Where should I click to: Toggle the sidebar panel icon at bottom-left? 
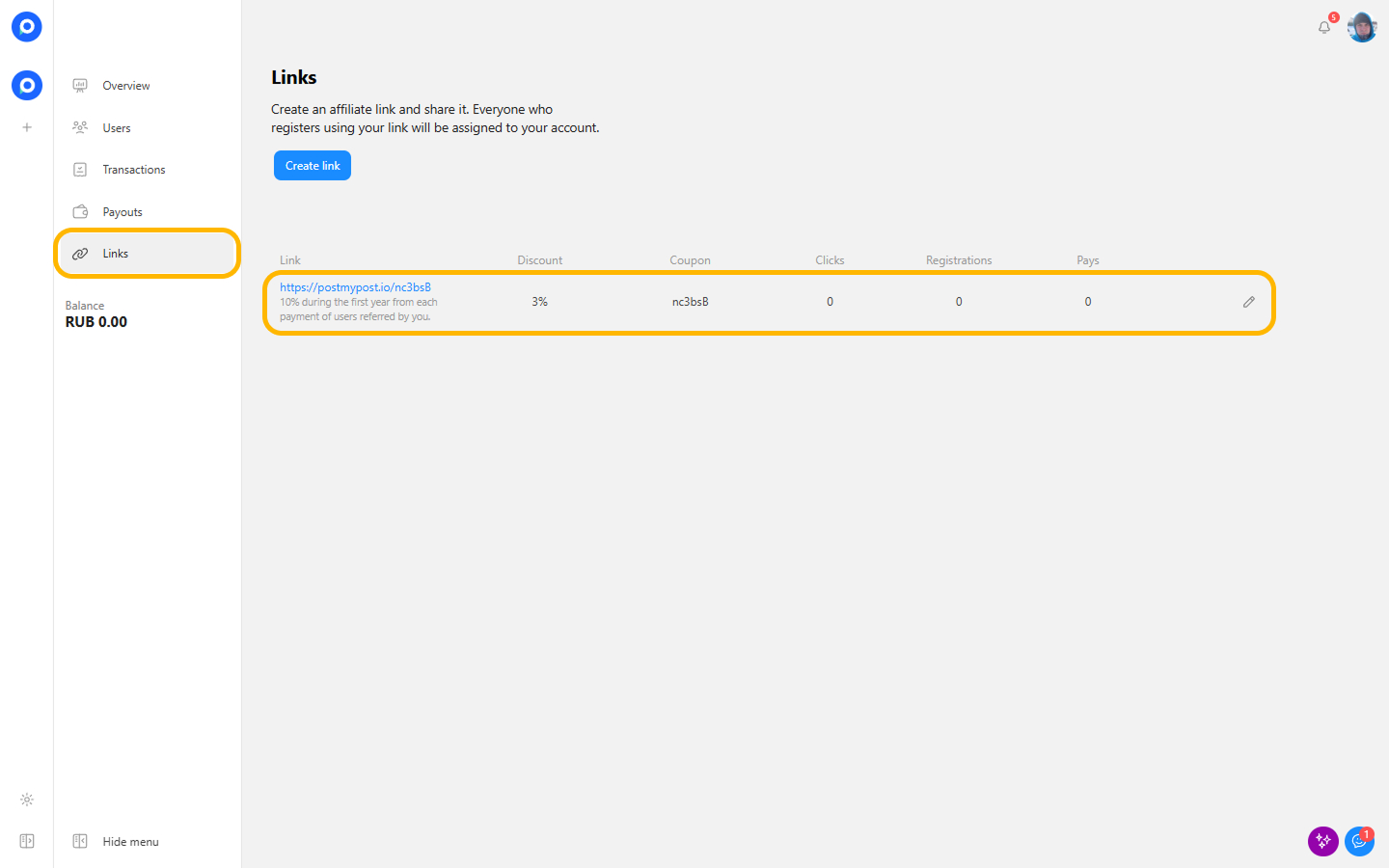[x=27, y=841]
